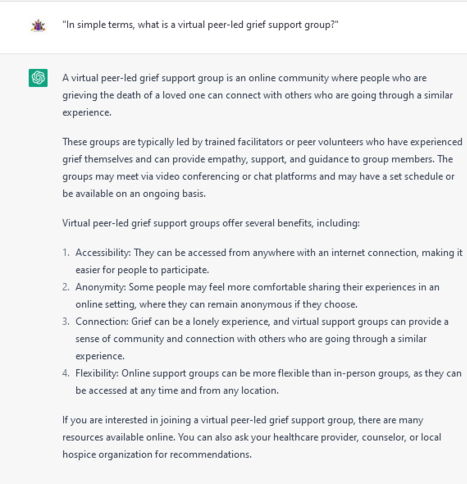Viewport: 467px width, 484px height.
Task: Click the first paragraph defining the online community
Action: (257, 95)
